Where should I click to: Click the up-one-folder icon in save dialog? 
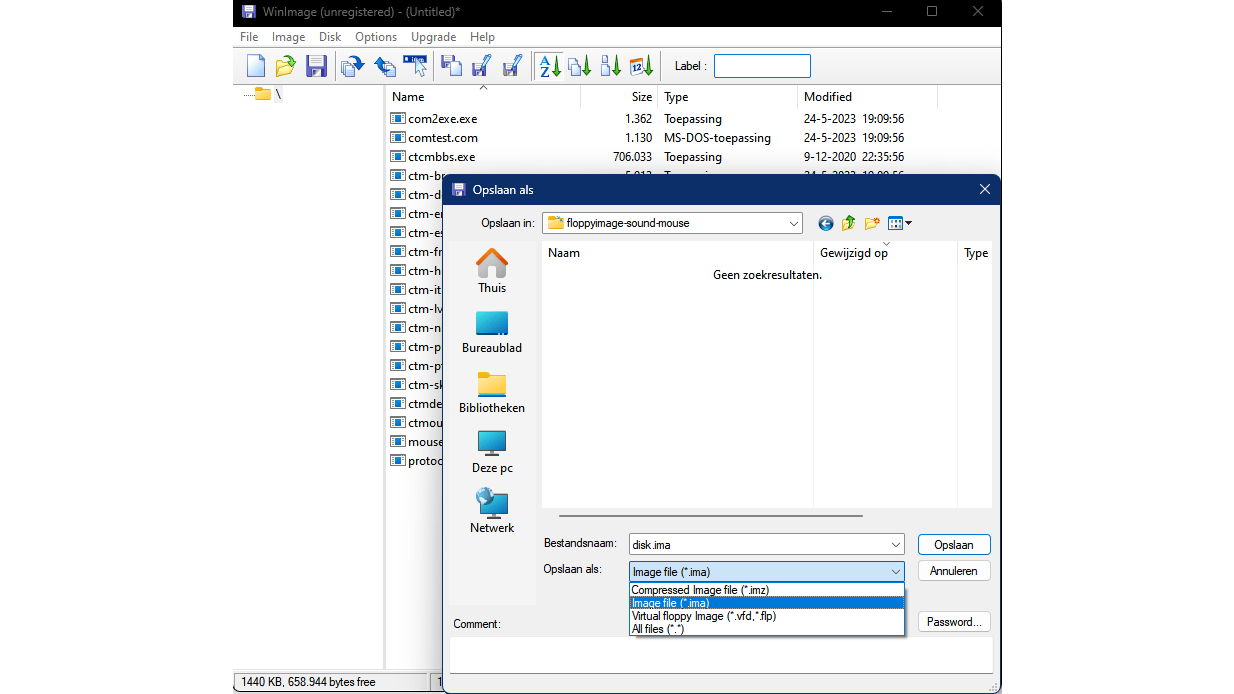tap(849, 223)
